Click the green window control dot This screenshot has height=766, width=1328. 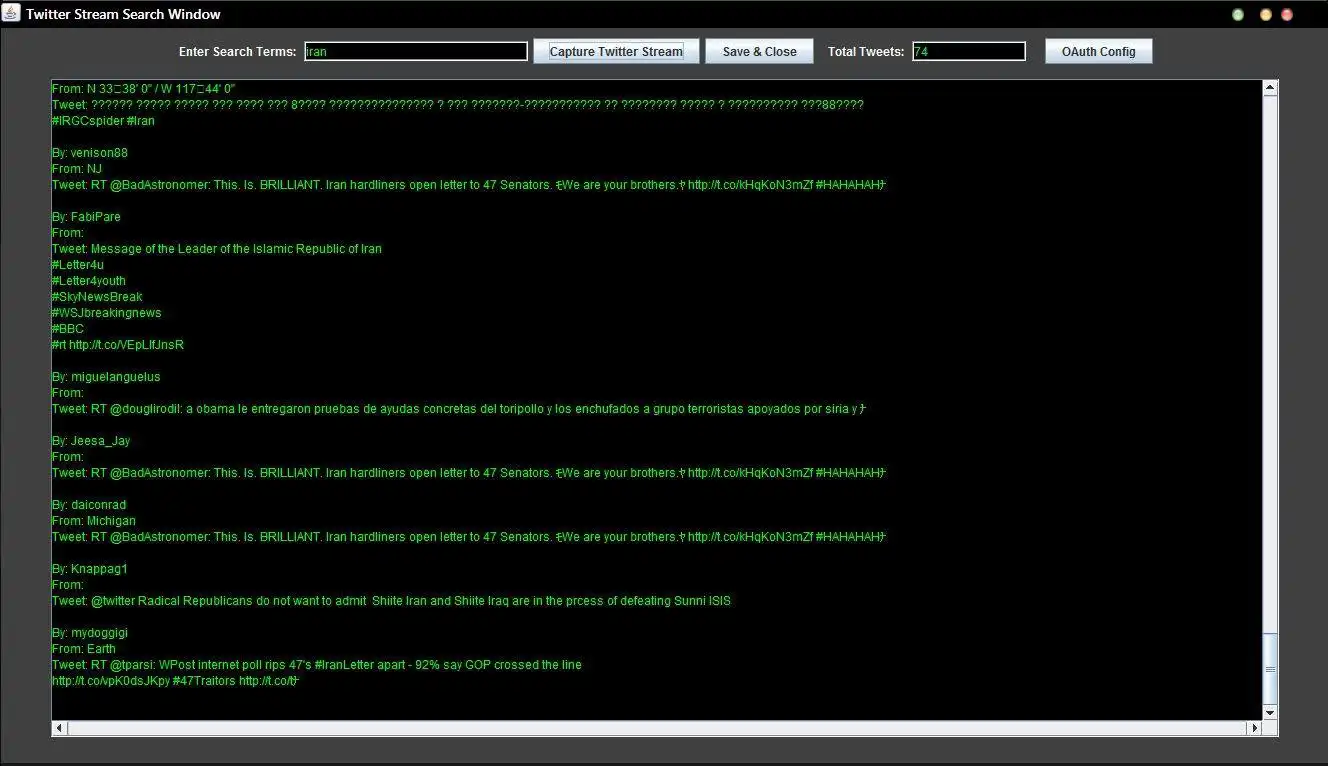point(1238,15)
